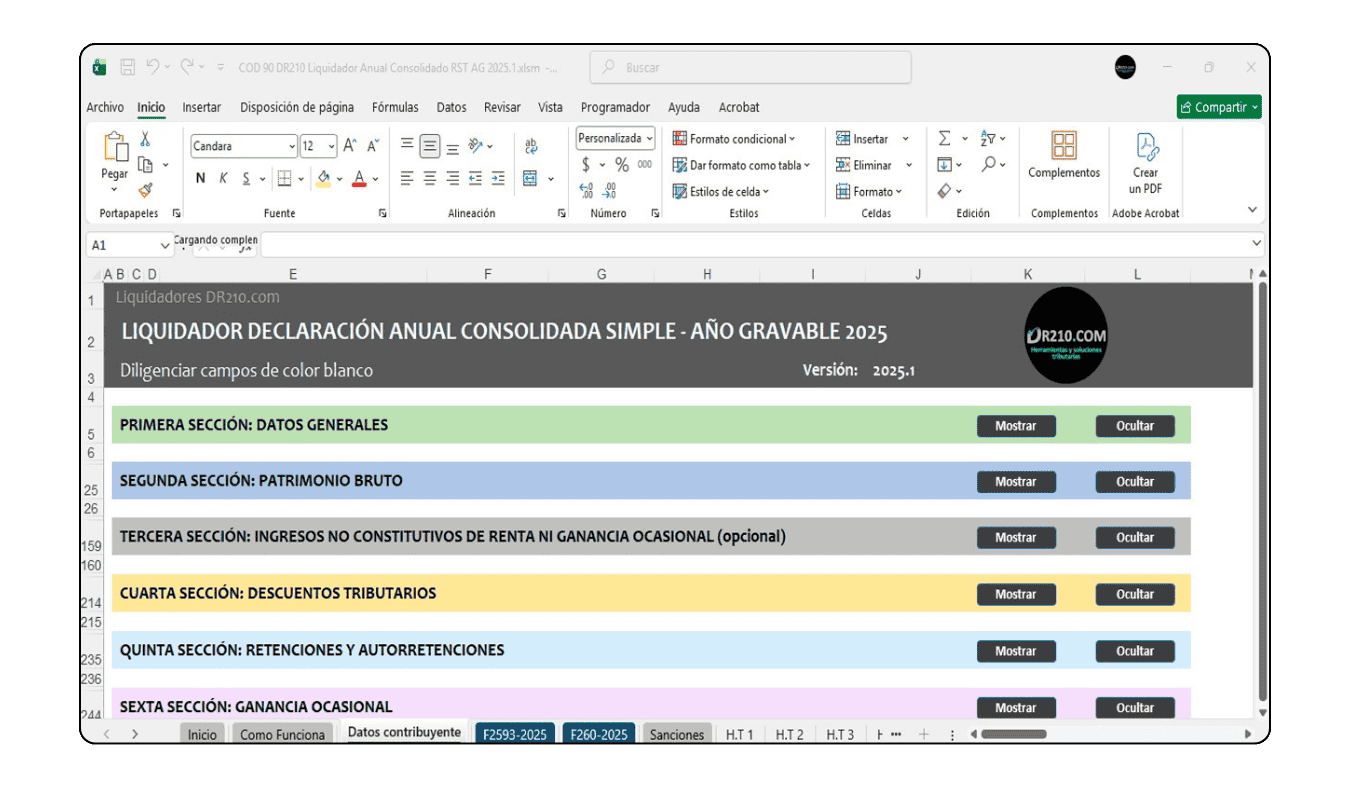Screen dimensions: 1350x788
Task: Toggle bold (N) formatting
Action: click(x=200, y=179)
